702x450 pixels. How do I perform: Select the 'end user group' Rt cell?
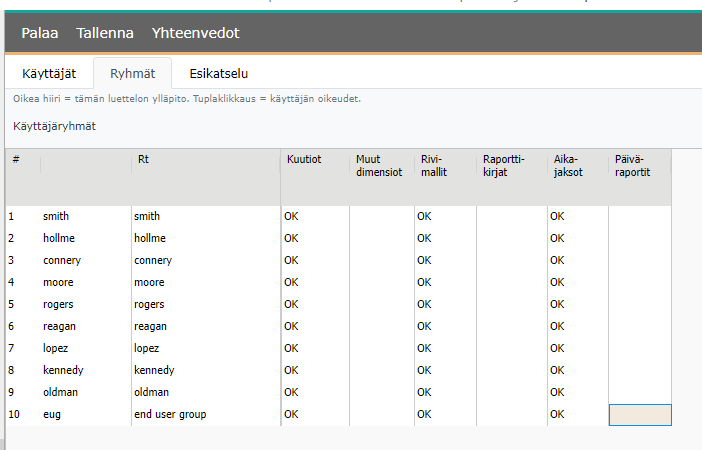click(170, 414)
